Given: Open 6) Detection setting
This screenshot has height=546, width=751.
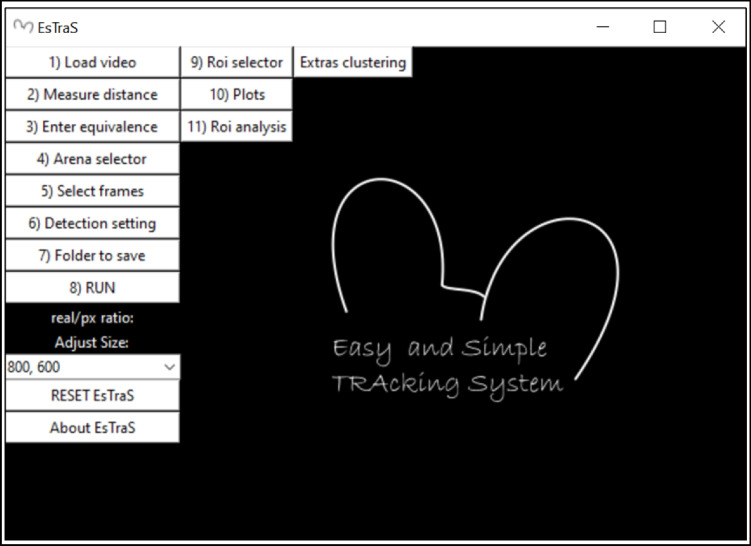Looking at the screenshot, I should pos(92,223).
